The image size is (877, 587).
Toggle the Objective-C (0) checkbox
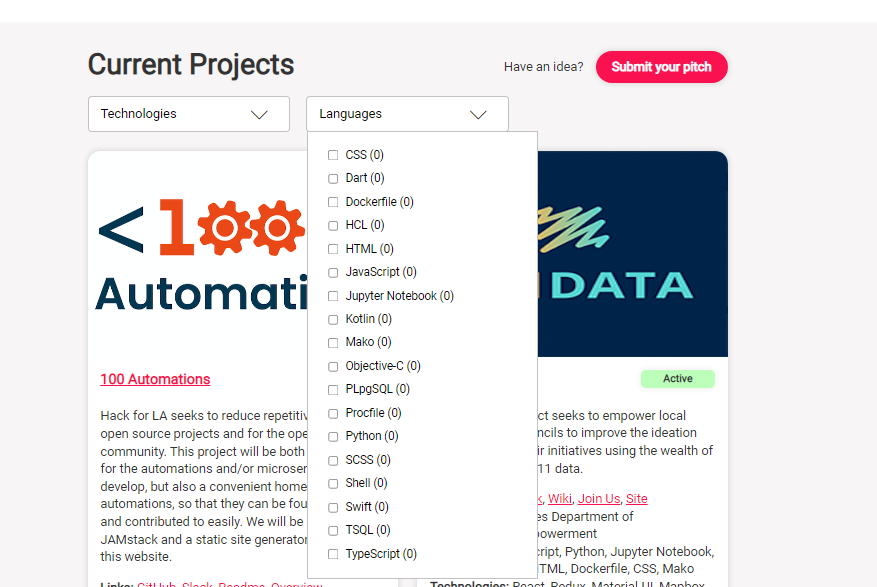point(333,366)
